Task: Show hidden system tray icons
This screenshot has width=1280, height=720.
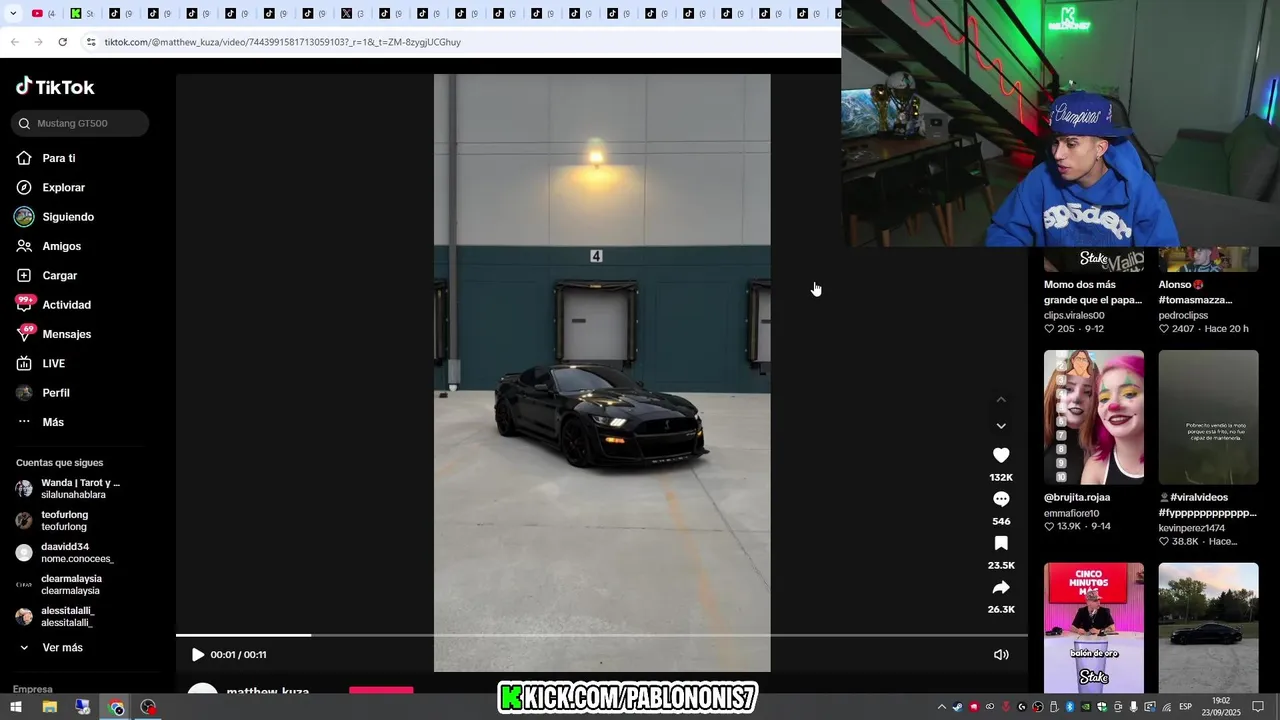Action: point(942,707)
